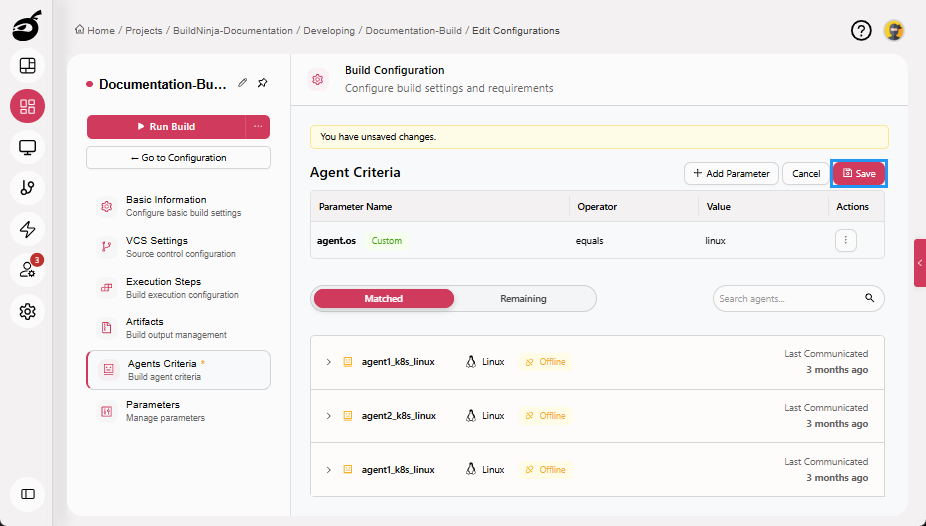Click the BuildNinja logo icon
The height and width of the screenshot is (526, 926).
[27, 26]
